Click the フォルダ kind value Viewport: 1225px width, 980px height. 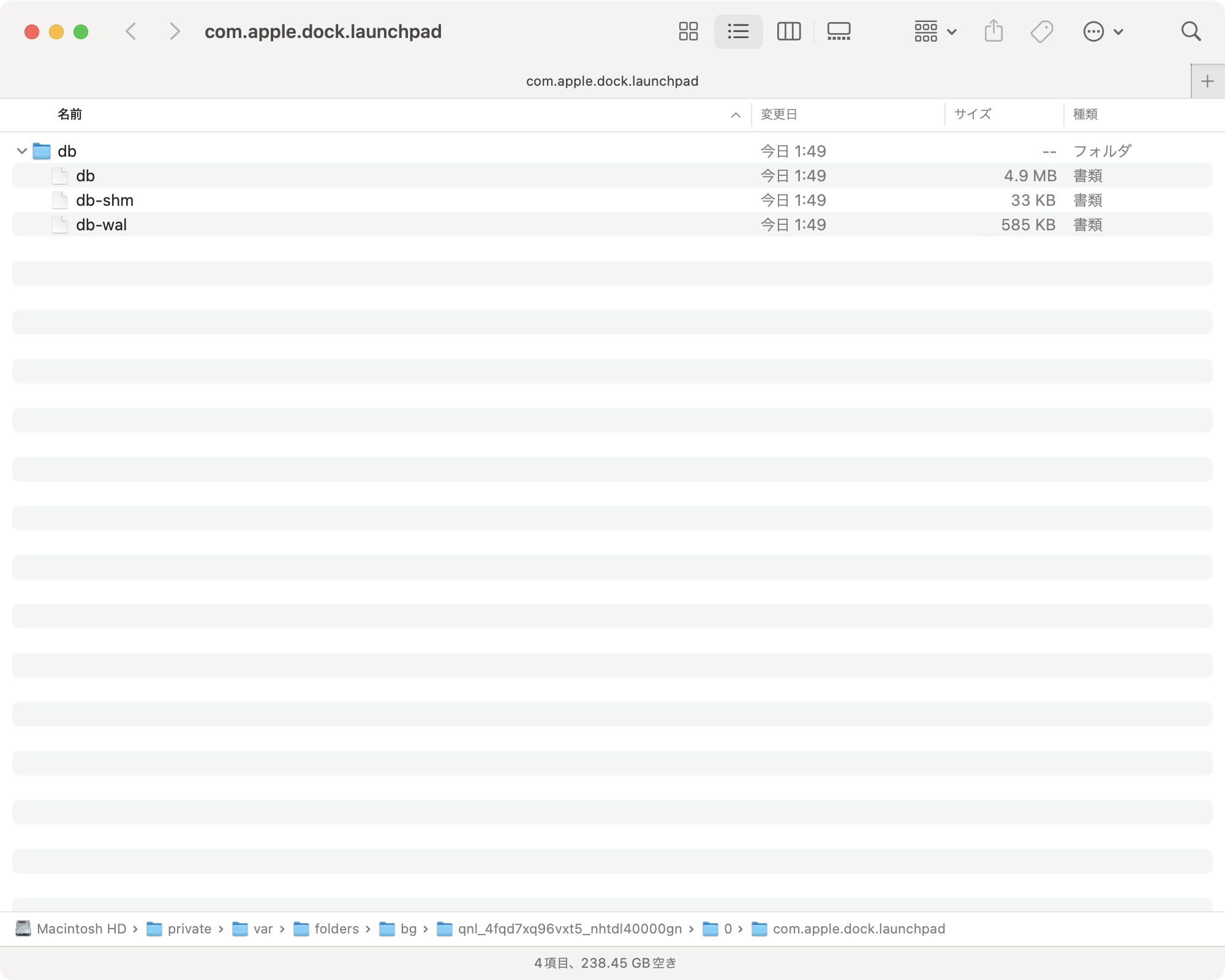coord(1102,151)
